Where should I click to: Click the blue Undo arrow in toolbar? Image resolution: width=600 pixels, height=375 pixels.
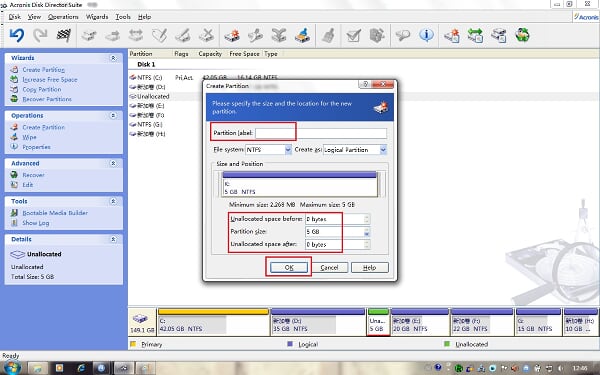point(16,35)
